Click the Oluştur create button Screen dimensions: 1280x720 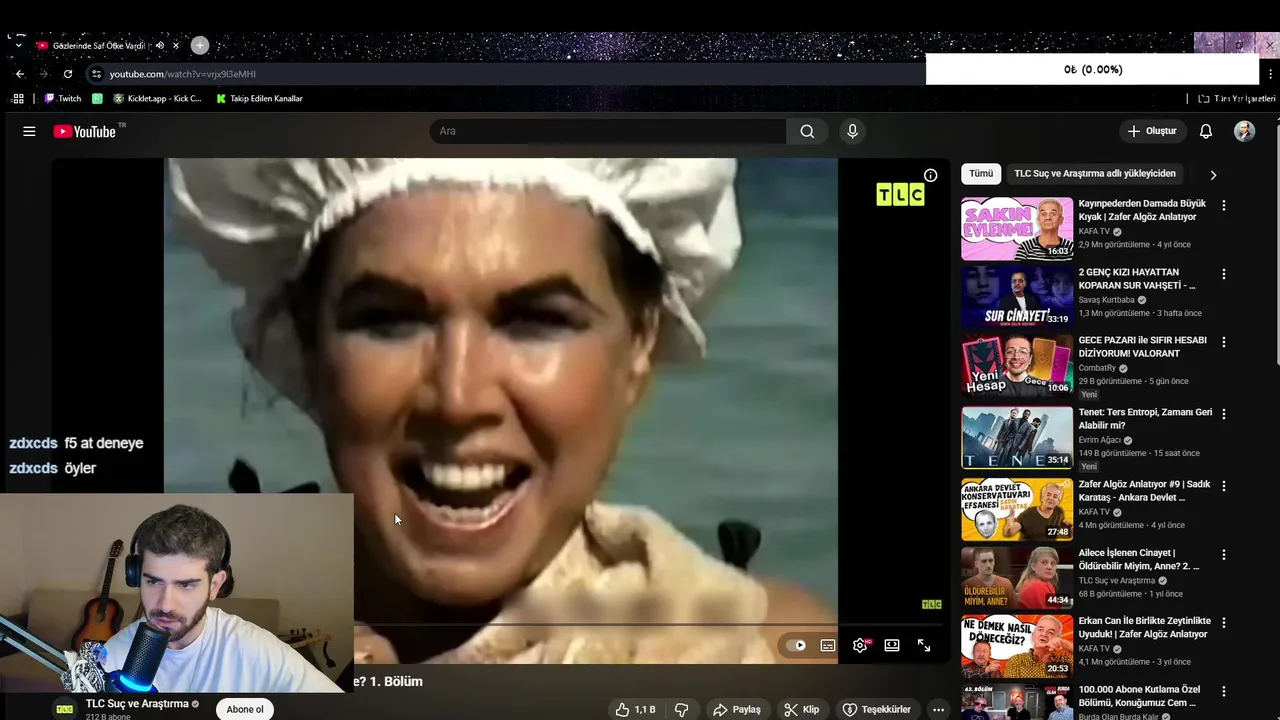pyautogui.click(x=1152, y=131)
